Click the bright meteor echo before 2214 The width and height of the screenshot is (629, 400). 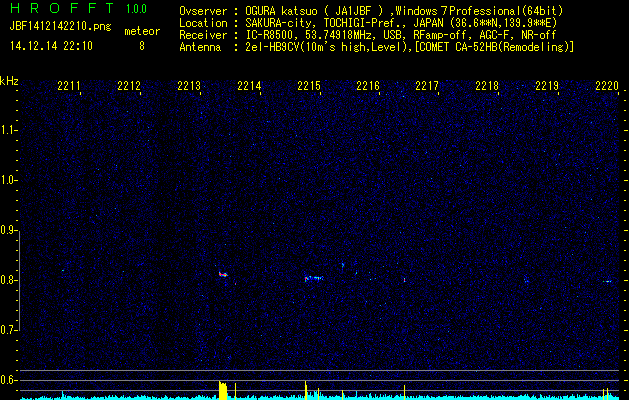[223, 274]
